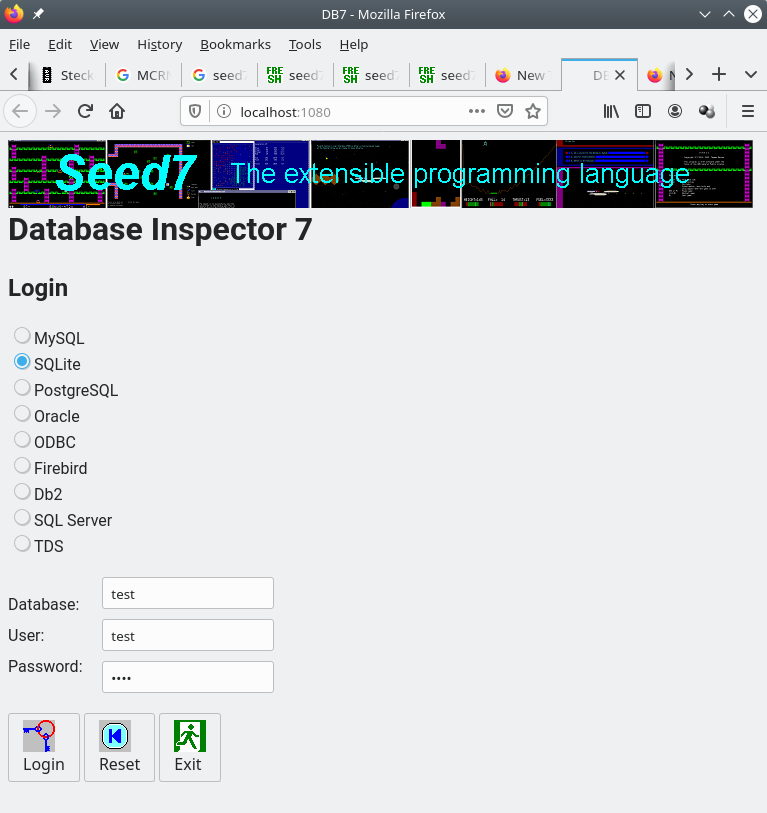The image size is (767, 813).
Task: Open the File menu
Action: coord(19,45)
